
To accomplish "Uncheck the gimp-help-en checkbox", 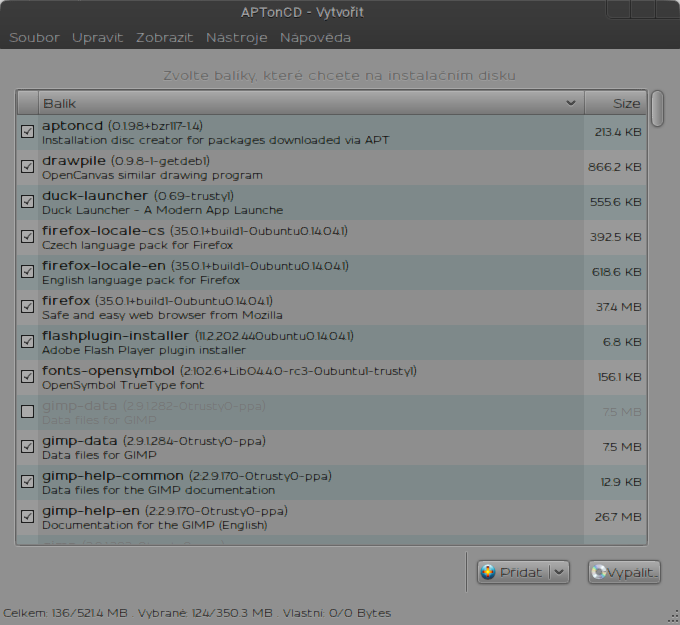I will (27, 517).
